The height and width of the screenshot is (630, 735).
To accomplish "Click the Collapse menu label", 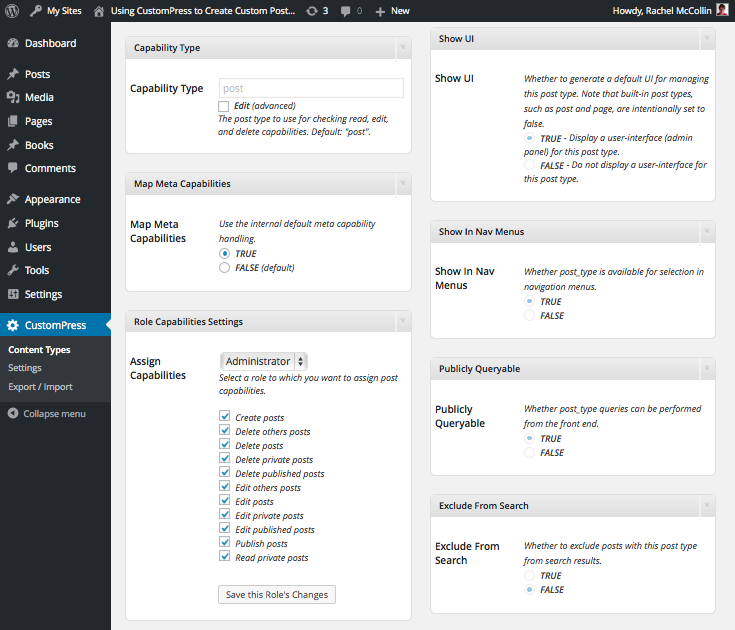I will click(x=54, y=413).
